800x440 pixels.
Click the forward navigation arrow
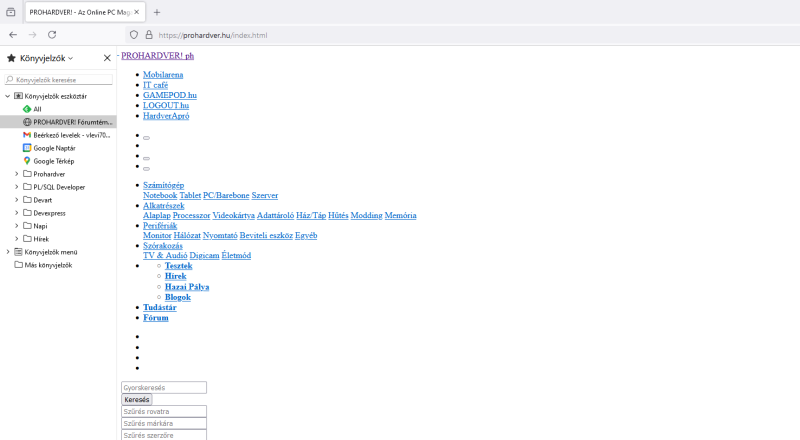(x=32, y=35)
